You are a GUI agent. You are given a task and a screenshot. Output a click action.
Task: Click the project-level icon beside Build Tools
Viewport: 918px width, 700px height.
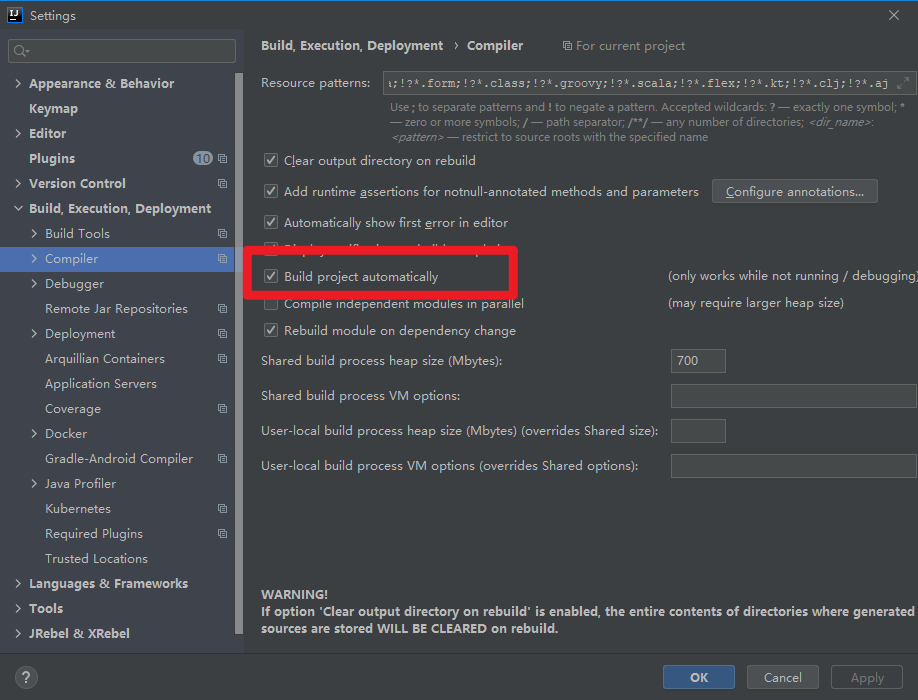pyautogui.click(x=223, y=234)
